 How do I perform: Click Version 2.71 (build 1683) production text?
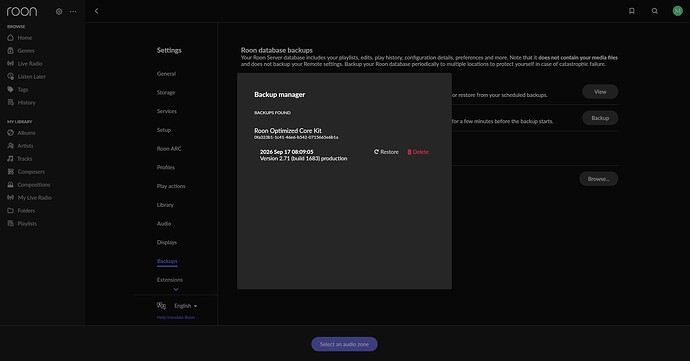(x=304, y=158)
